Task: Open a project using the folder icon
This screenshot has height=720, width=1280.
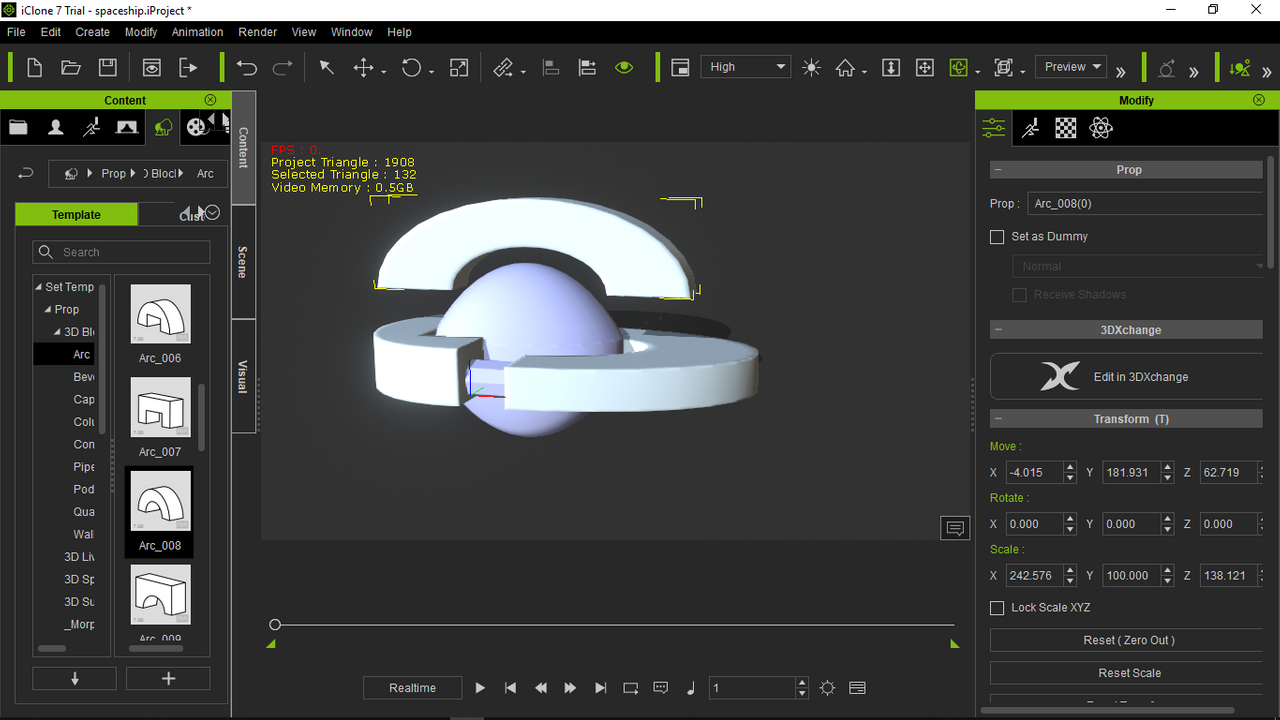Action: click(71, 68)
